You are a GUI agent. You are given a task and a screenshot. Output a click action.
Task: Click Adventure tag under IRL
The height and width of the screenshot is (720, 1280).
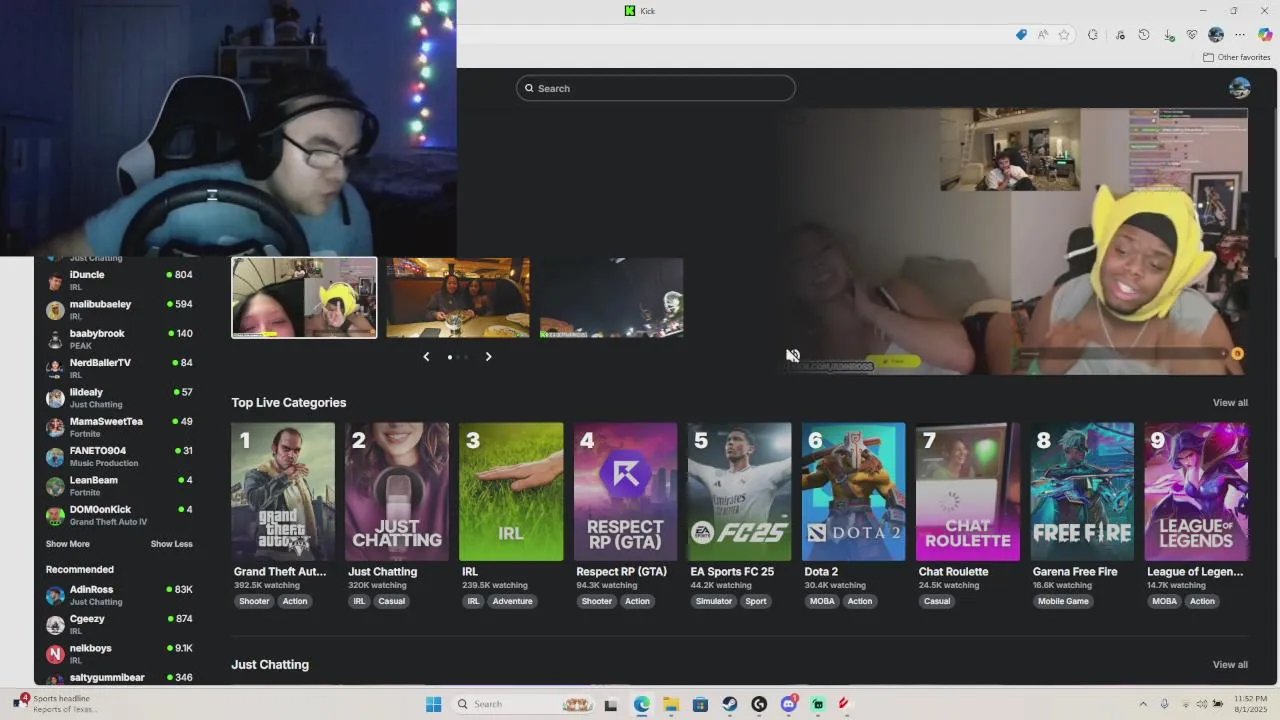pos(513,601)
